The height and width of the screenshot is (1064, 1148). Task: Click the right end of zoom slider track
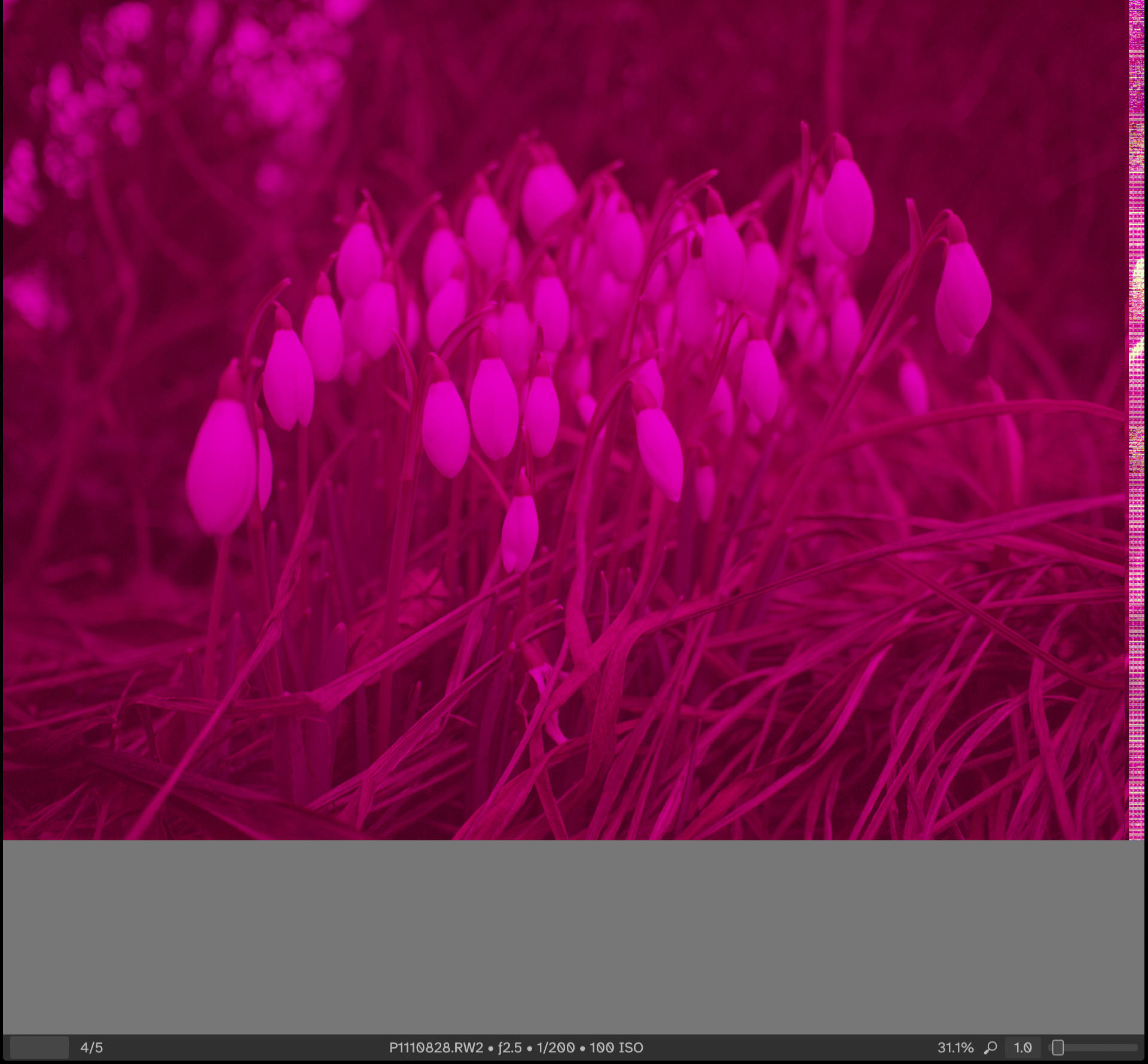tap(1134, 1048)
